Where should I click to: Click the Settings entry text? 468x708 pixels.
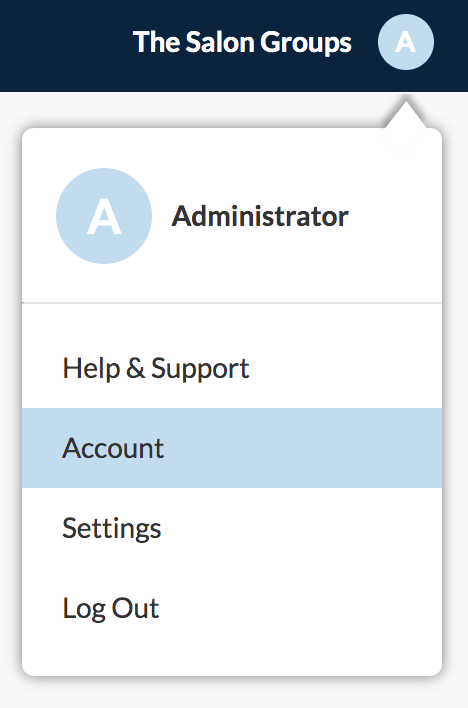(112, 528)
